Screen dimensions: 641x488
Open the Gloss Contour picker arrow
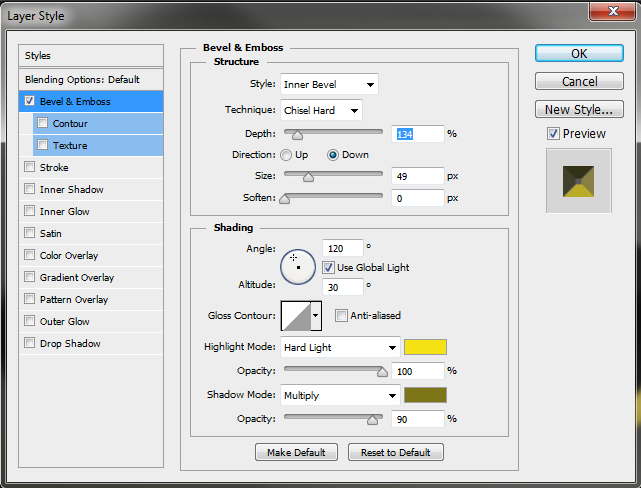(x=316, y=316)
